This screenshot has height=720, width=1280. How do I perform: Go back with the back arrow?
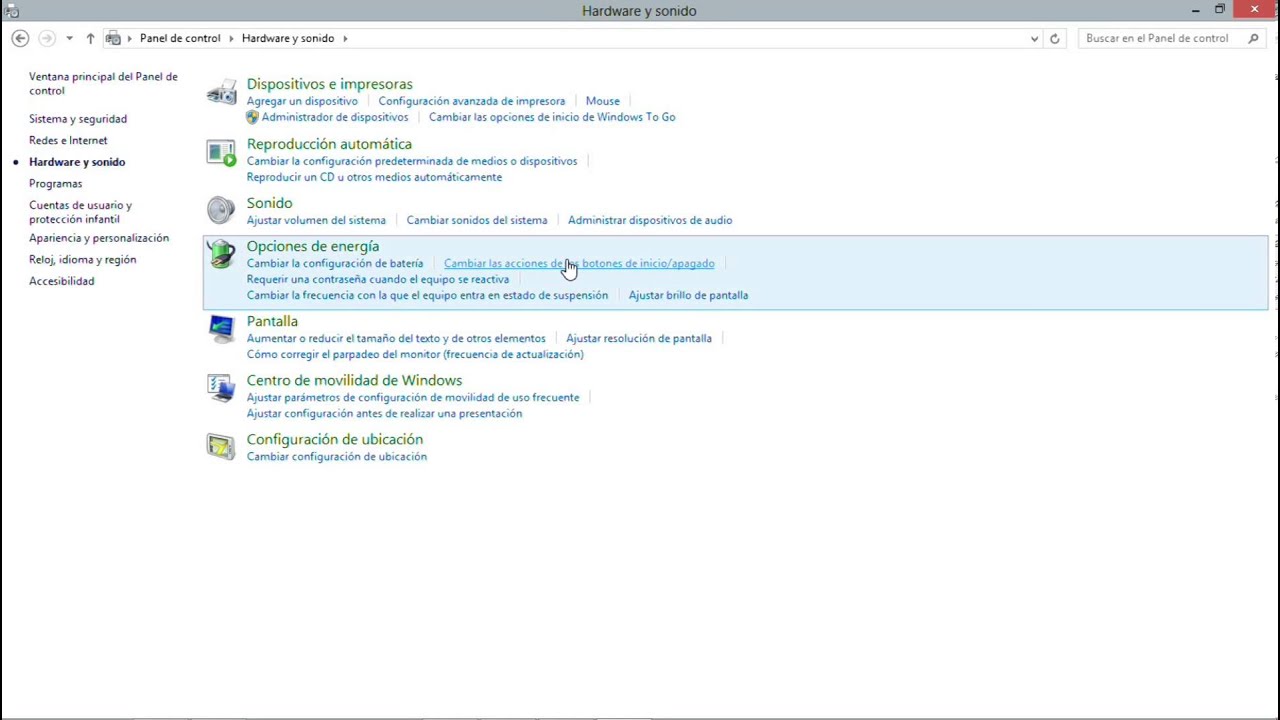pos(20,38)
